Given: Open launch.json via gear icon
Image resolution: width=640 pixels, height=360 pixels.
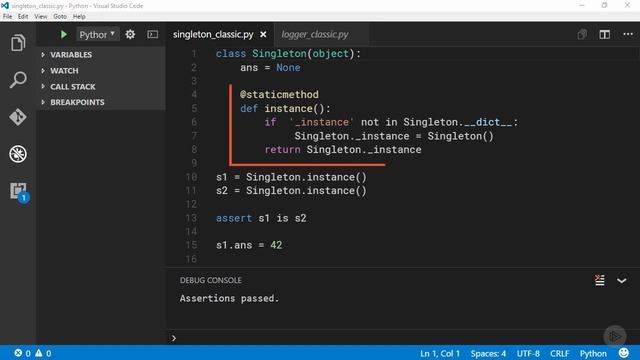Looking at the screenshot, I should [x=130, y=35].
